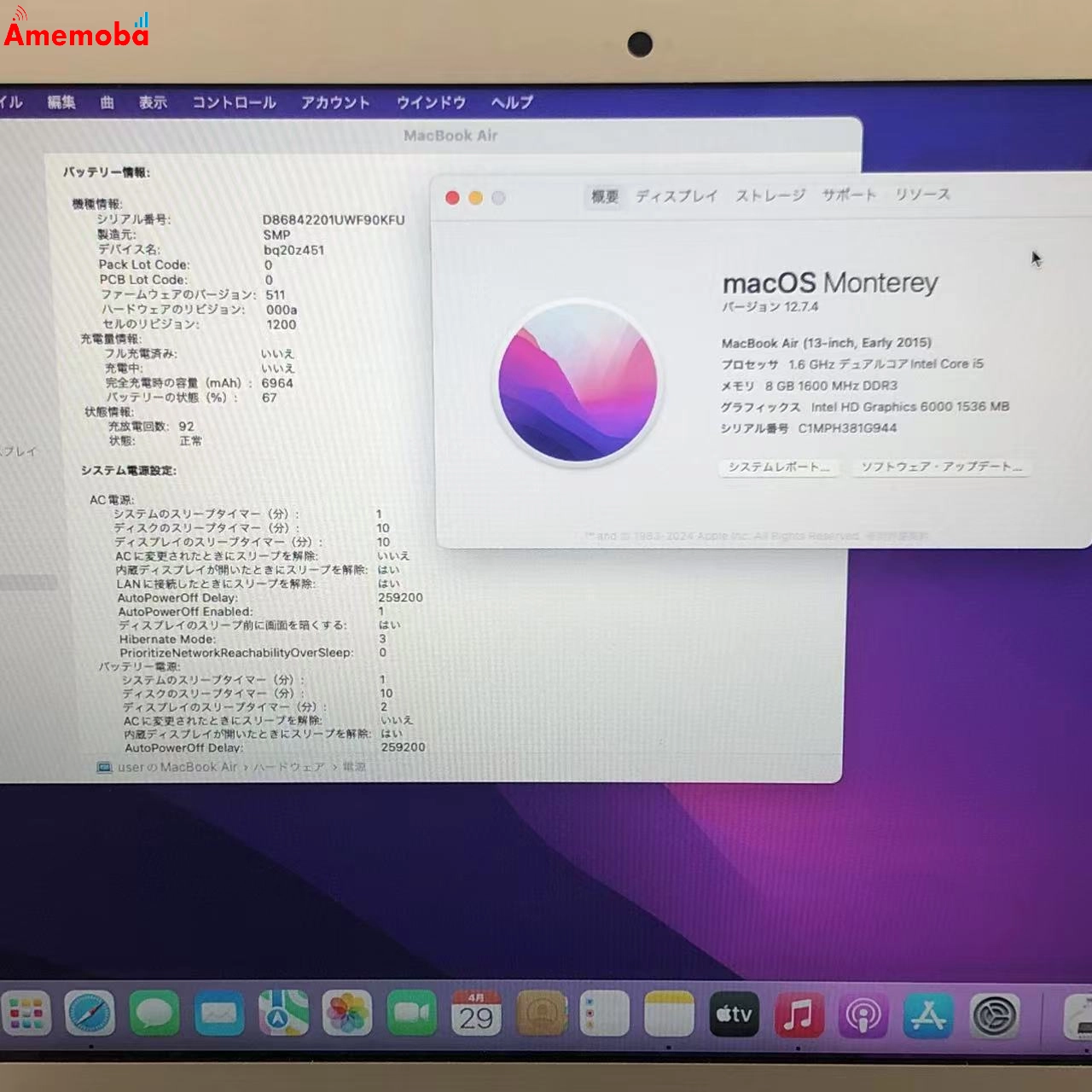Click ハードウェア in the path bar
Screen dimensions: 1092x1092
(x=288, y=767)
